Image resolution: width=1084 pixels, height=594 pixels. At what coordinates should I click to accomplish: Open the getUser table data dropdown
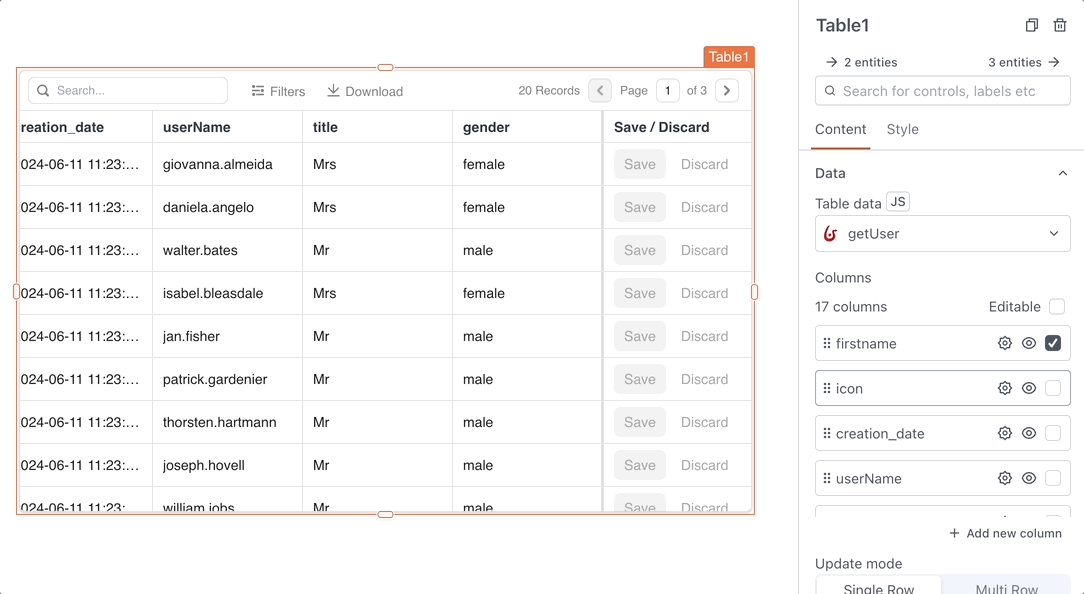942,234
